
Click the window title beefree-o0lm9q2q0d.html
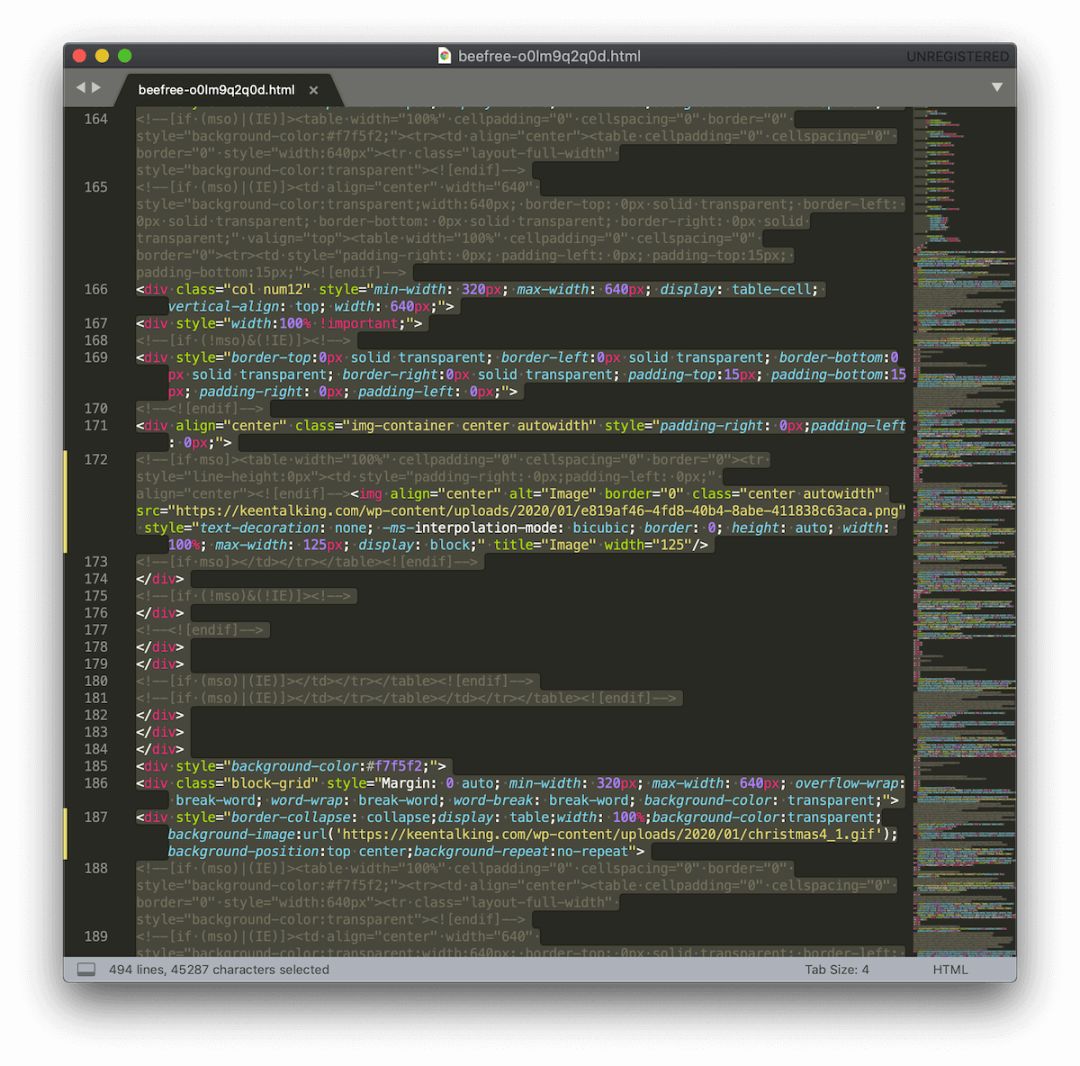coord(549,56)
